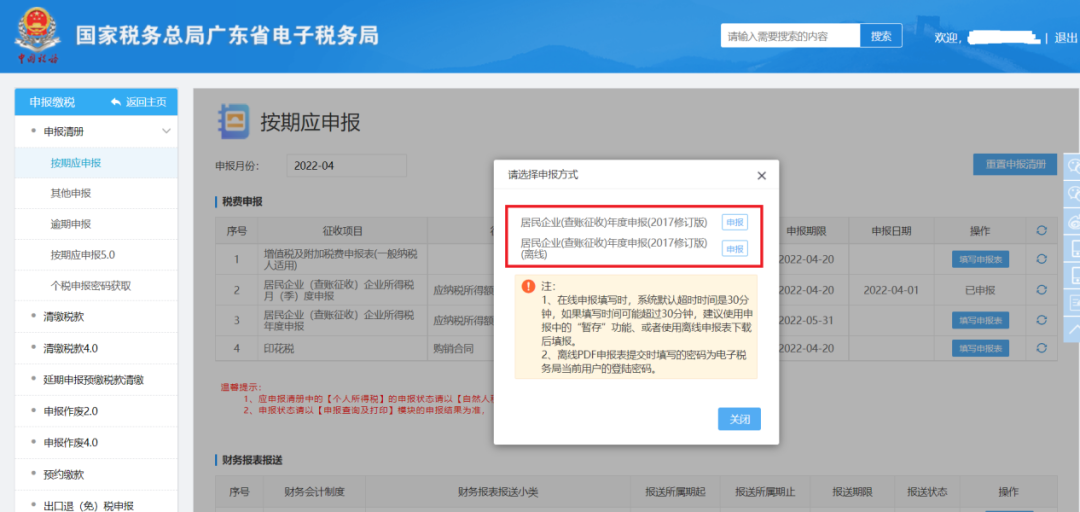This screenshot has width=1080, height=512.
Task: Click 申报 for online 年度申报(2017修订版)
Action: point(735,222)
